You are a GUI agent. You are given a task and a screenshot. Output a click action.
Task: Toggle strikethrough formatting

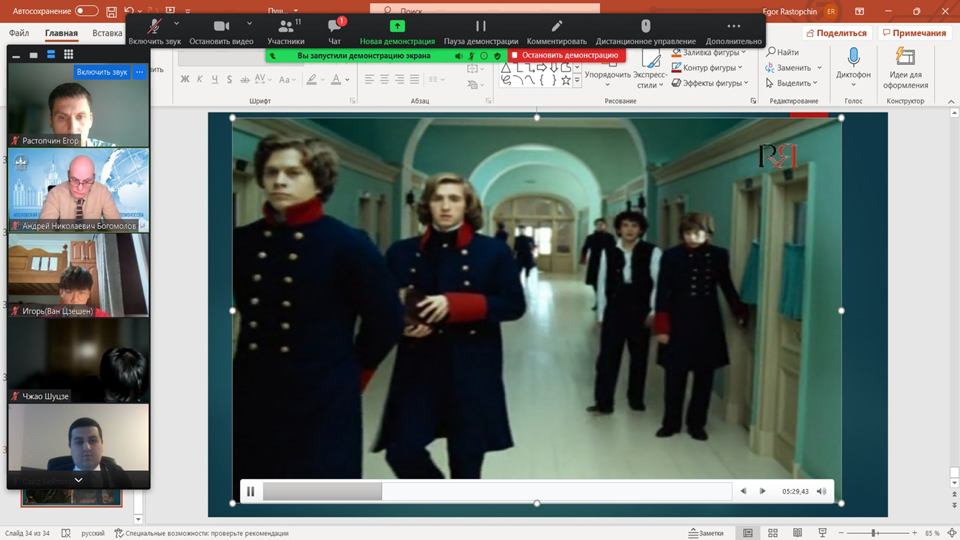click(x=244, y=80)
